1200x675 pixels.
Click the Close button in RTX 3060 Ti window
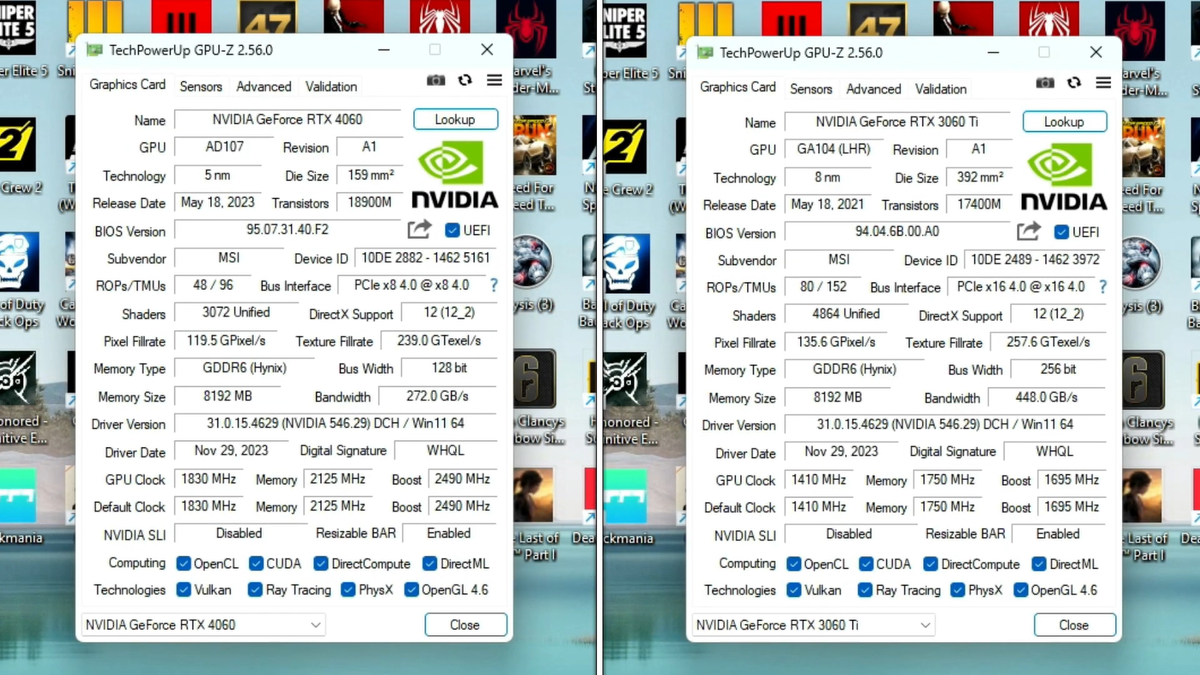coord(1074,625)
